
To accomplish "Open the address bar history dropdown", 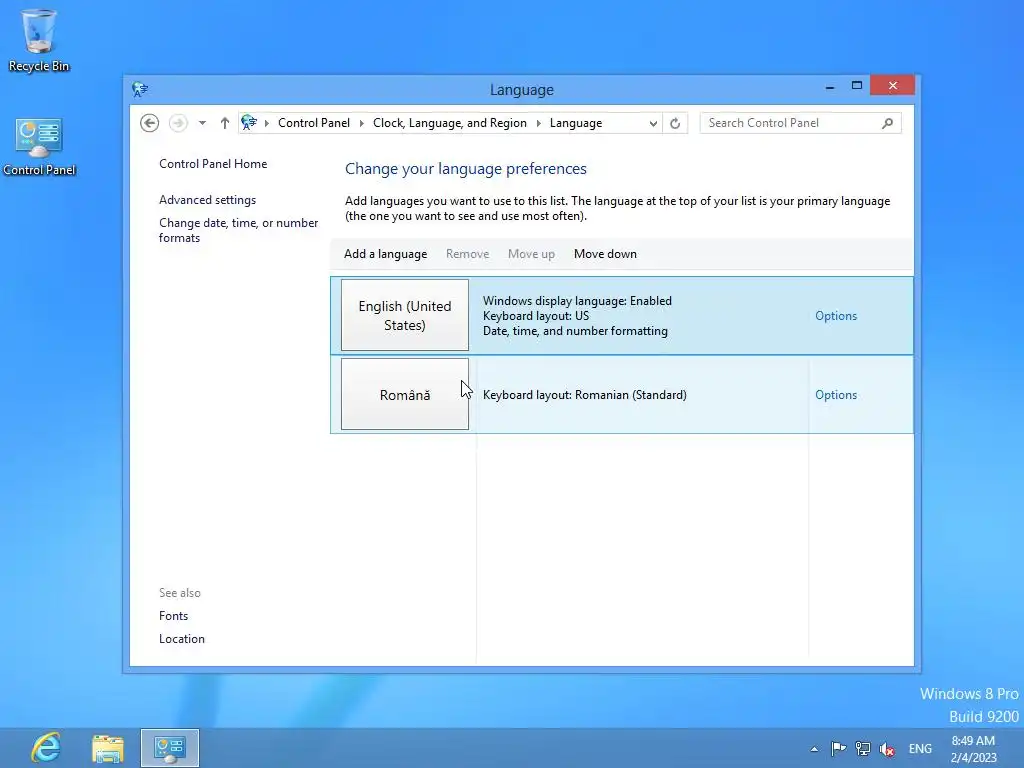I will [652, 123].
